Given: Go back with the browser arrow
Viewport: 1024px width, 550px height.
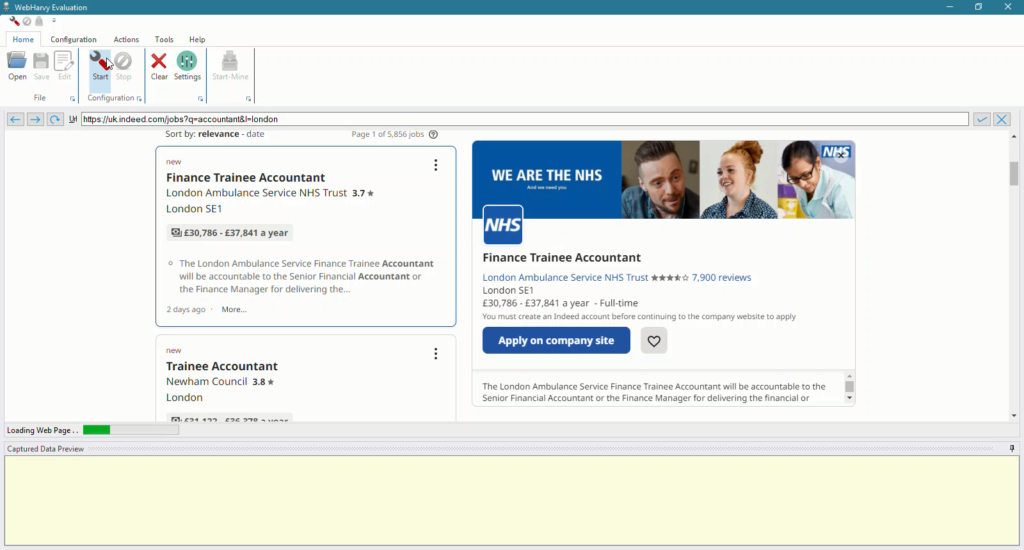Looking at the screenshot, I should tap(15, 119).
